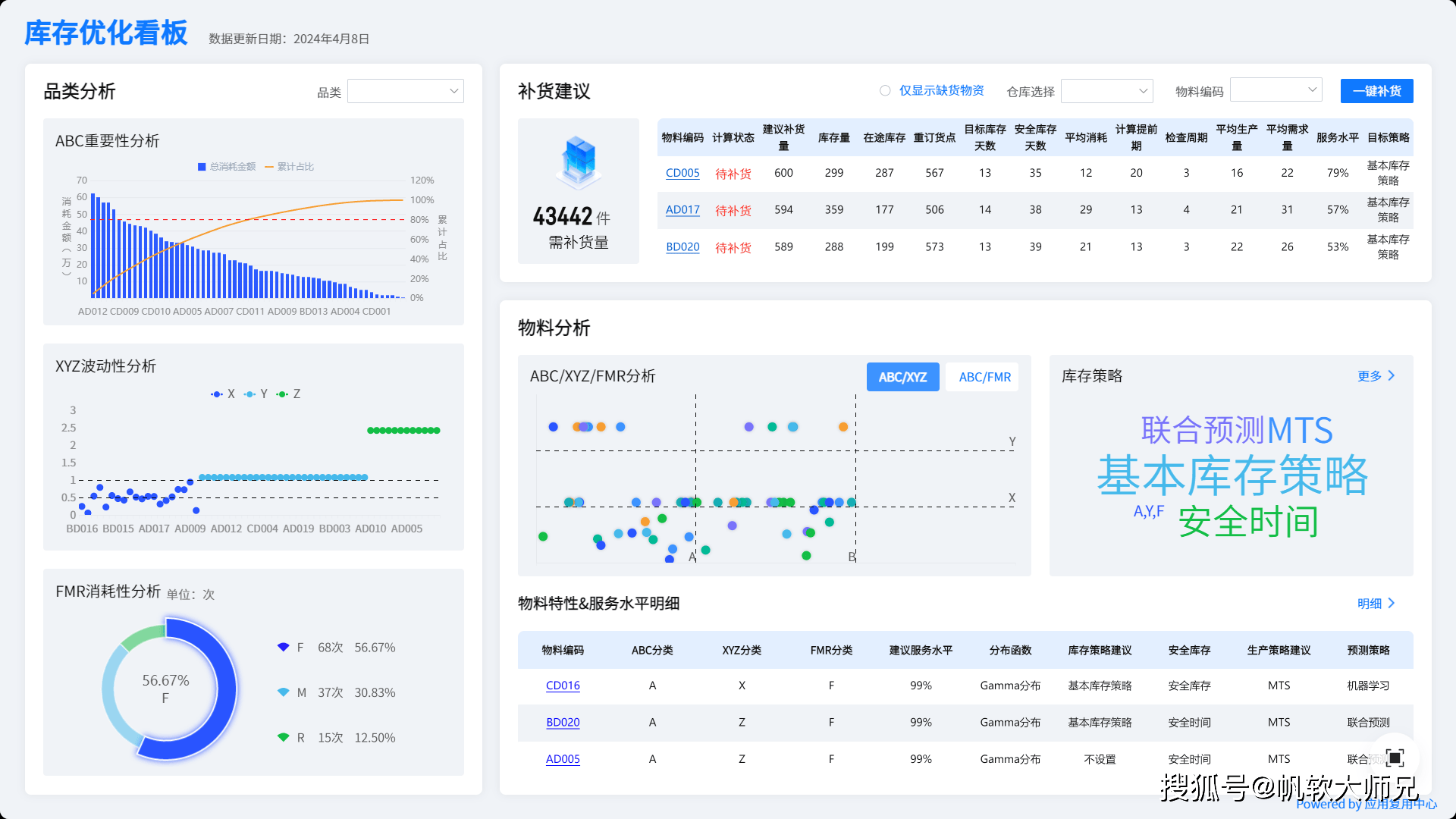Click the chevron arrow next to 明细

(1392, 603)
